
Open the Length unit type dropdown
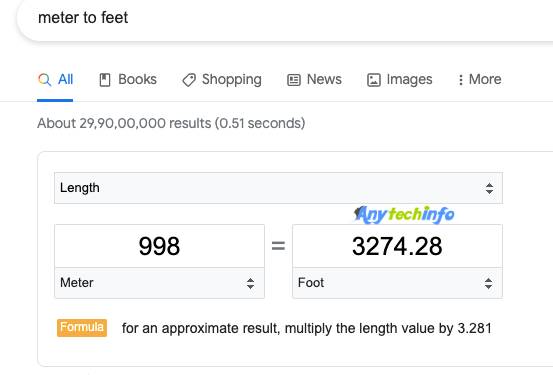(279, 188)
